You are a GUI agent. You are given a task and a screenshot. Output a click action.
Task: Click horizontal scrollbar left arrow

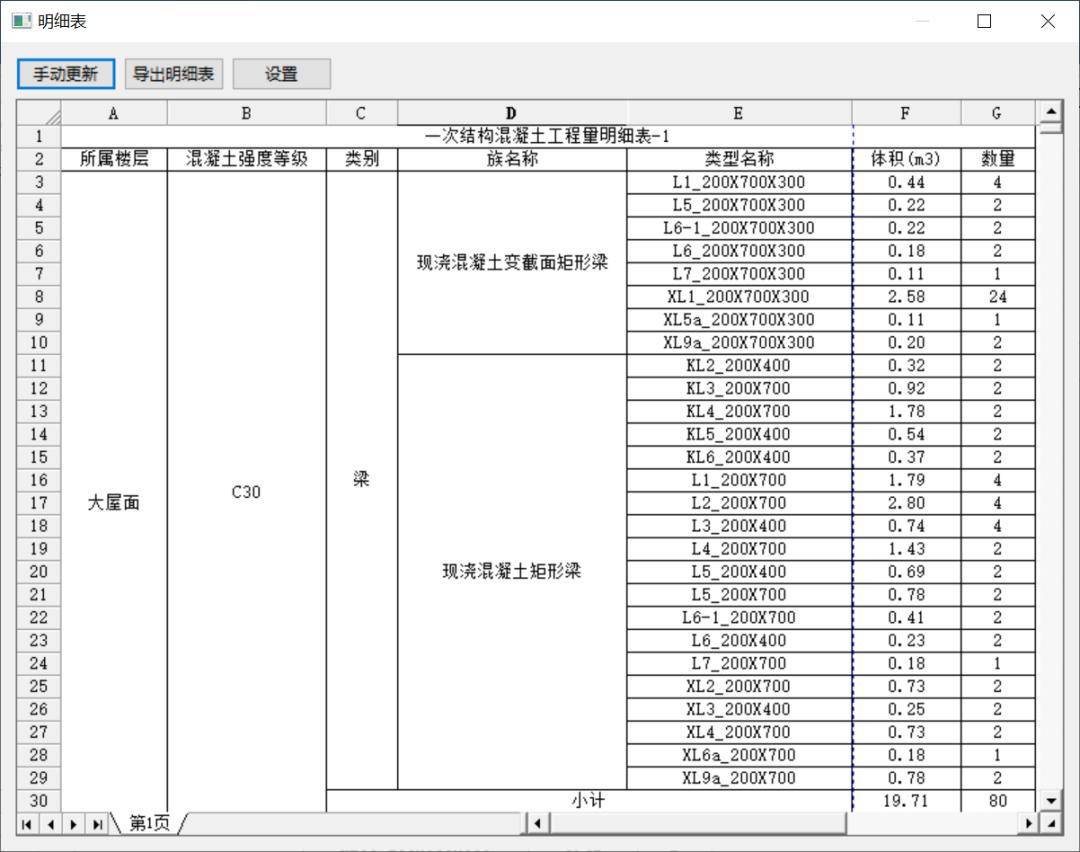click(x=537, y=823)
